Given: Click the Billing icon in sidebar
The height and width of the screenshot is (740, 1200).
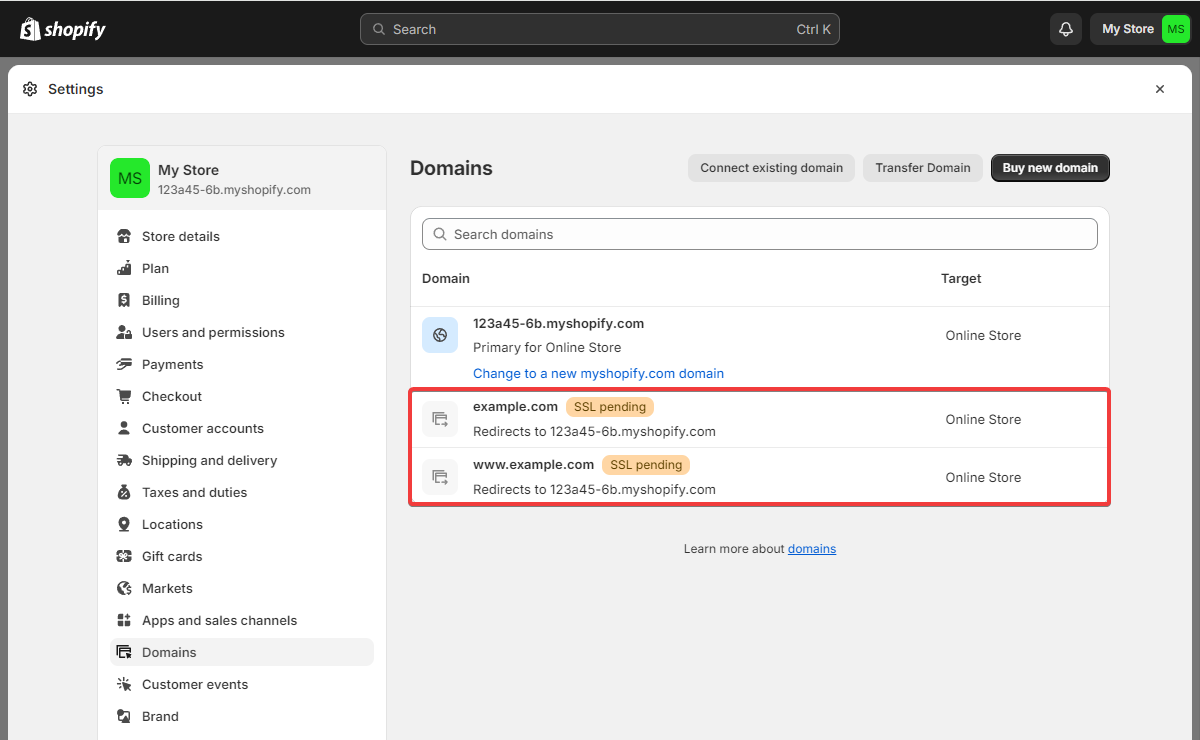Looking at the screenshot, I should click(x=124, y=300).
